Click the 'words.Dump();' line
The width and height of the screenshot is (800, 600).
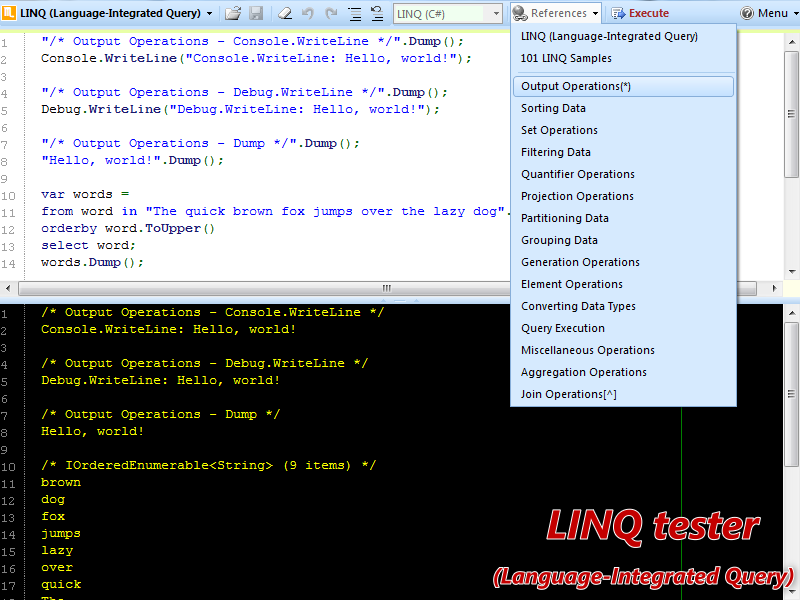click(92, 263)
